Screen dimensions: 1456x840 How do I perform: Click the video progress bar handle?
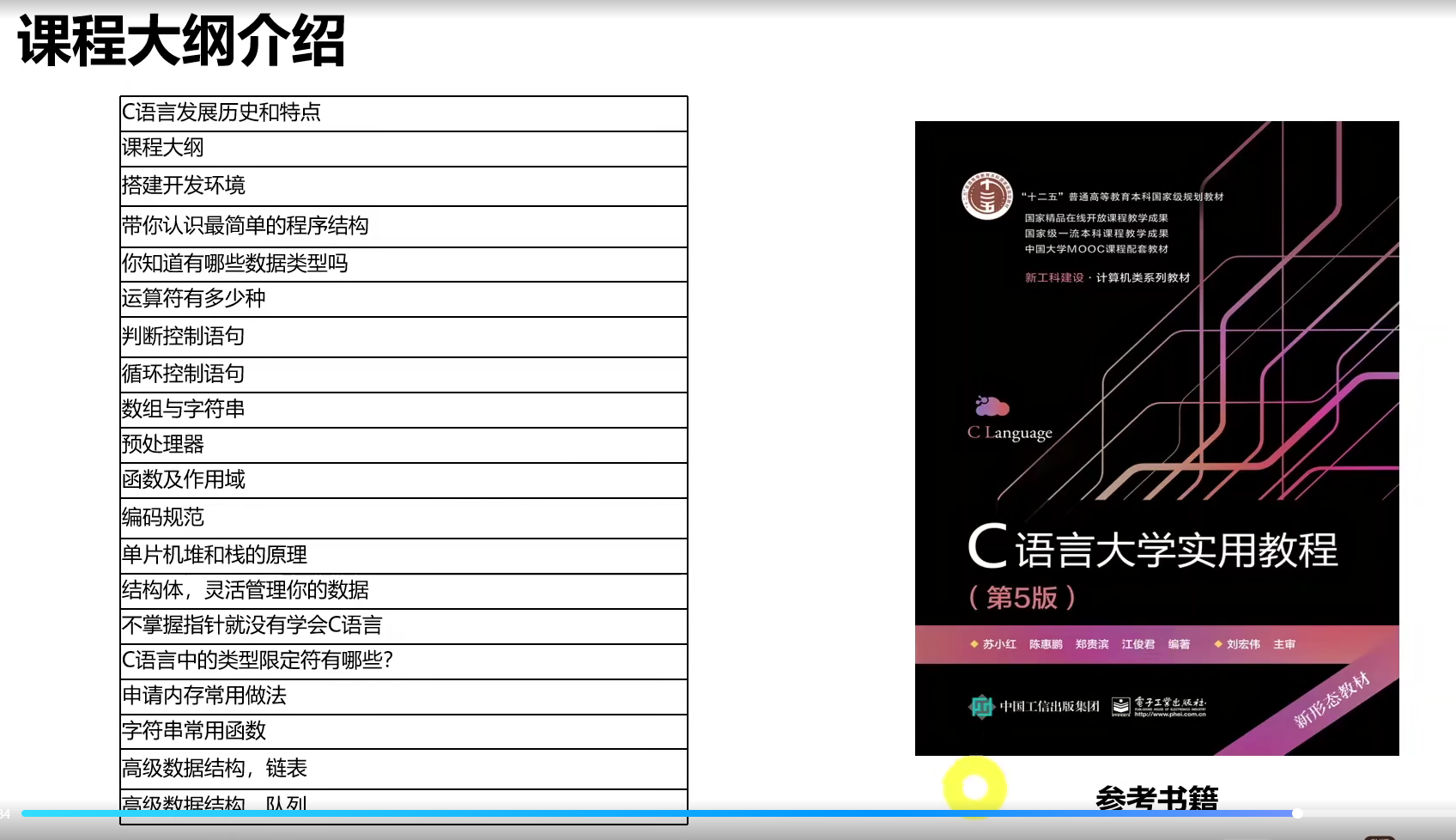[1297, 813]
